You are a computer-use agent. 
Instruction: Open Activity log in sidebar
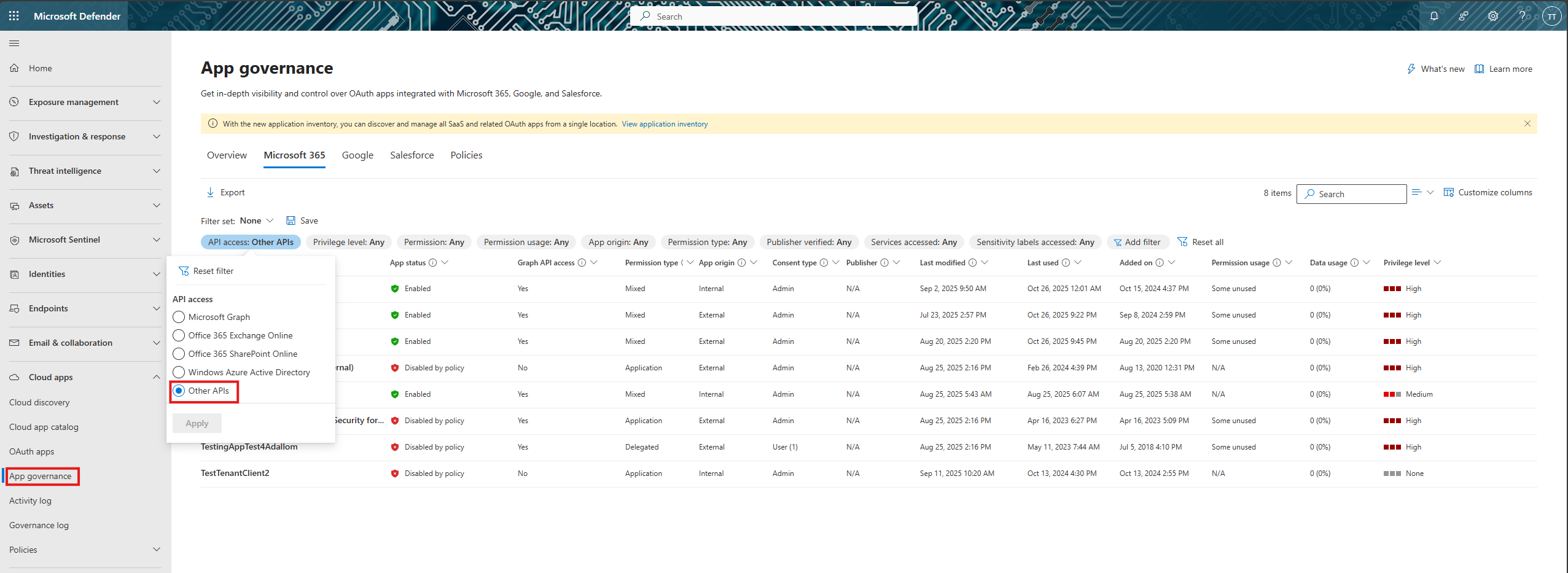click(x=30, y=501)
